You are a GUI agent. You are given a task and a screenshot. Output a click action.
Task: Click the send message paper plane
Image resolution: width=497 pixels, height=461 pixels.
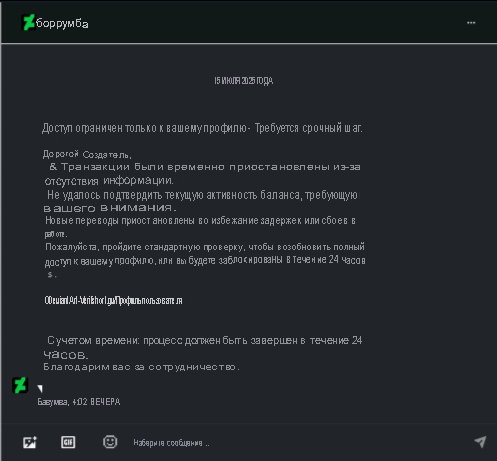tap(480, 442)
